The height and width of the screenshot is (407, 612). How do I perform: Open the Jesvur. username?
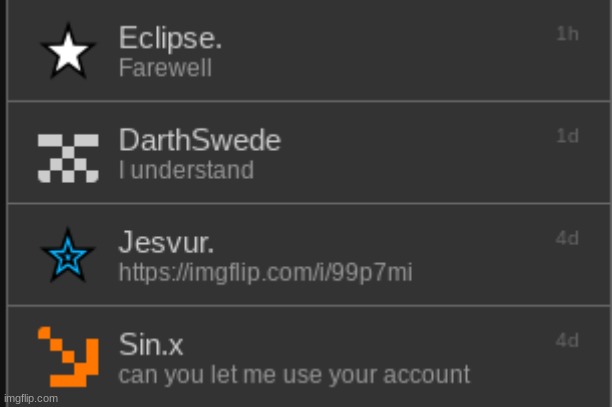[x=166, y=243]
